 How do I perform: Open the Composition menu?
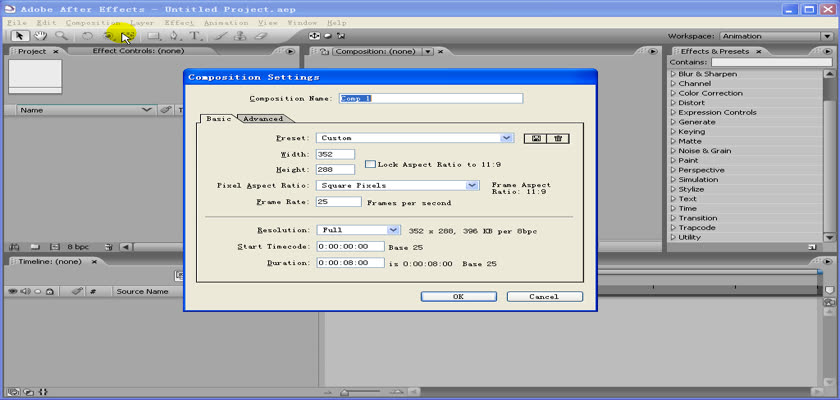93,23
